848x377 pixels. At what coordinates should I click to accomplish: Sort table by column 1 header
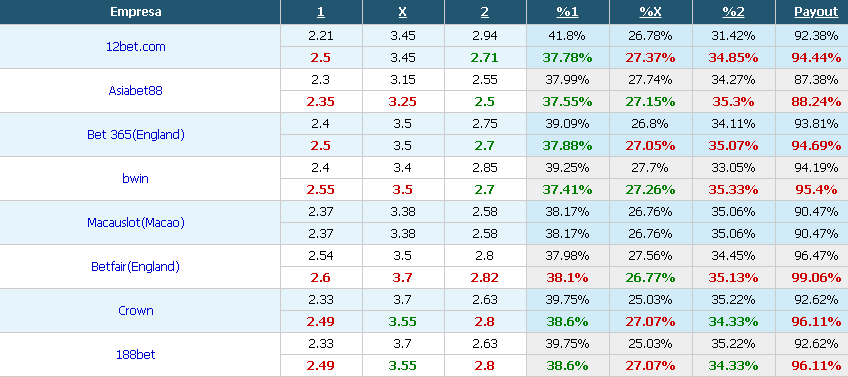[321, 12]
